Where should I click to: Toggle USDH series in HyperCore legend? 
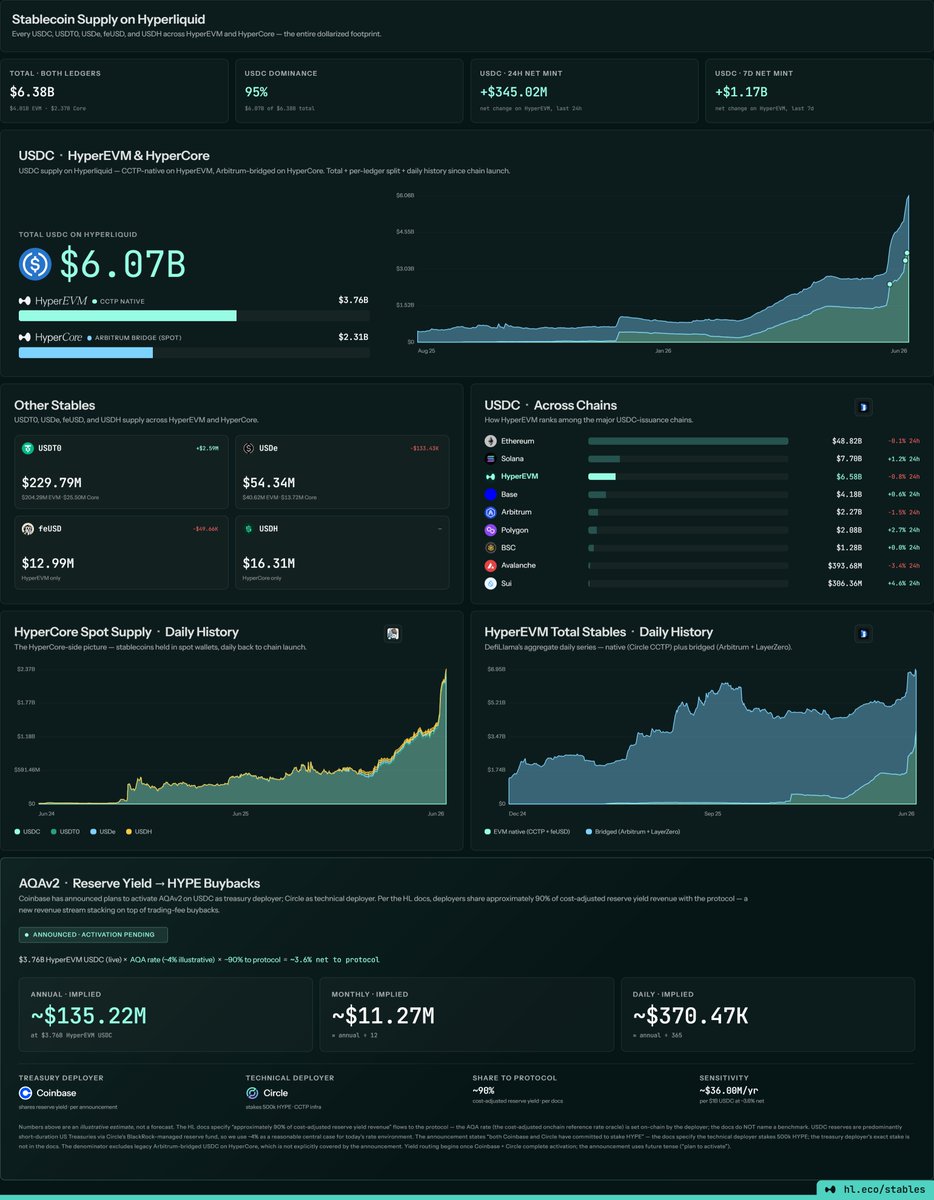pos(139,831)
